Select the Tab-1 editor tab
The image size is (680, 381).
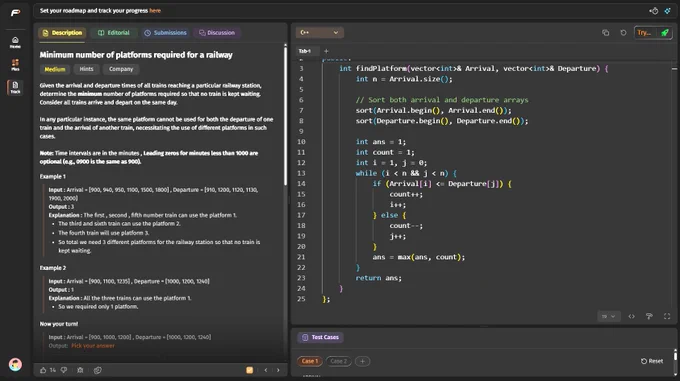tap(305, 51)
